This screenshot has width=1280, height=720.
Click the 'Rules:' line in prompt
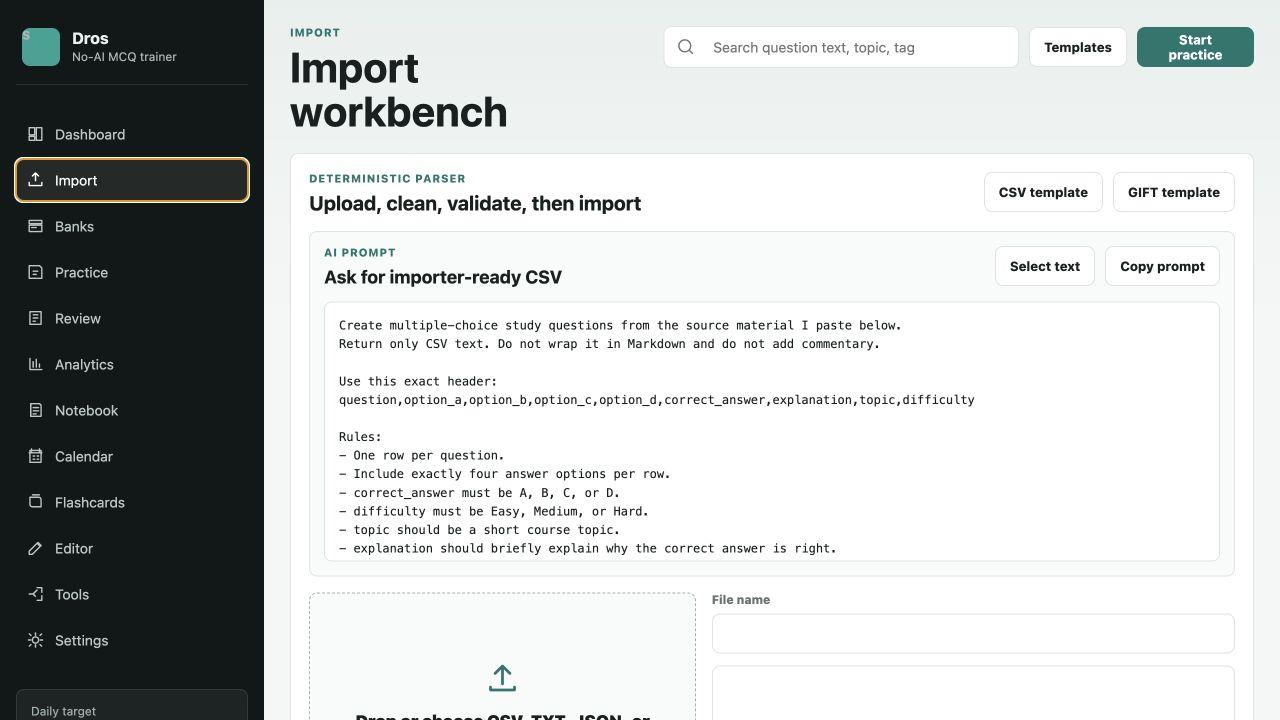tap(360, 436)
